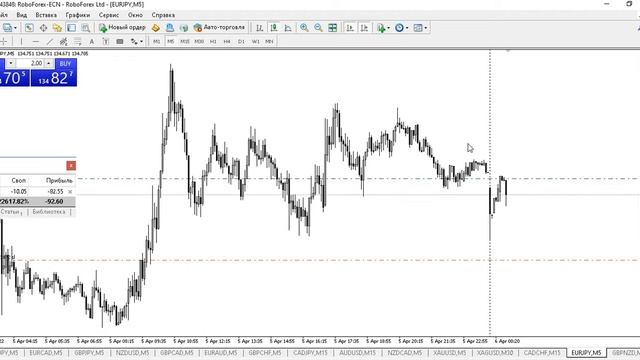This screenshot has width=640, height=360.
Task: Open the Сервис menu
Action: 109,15
